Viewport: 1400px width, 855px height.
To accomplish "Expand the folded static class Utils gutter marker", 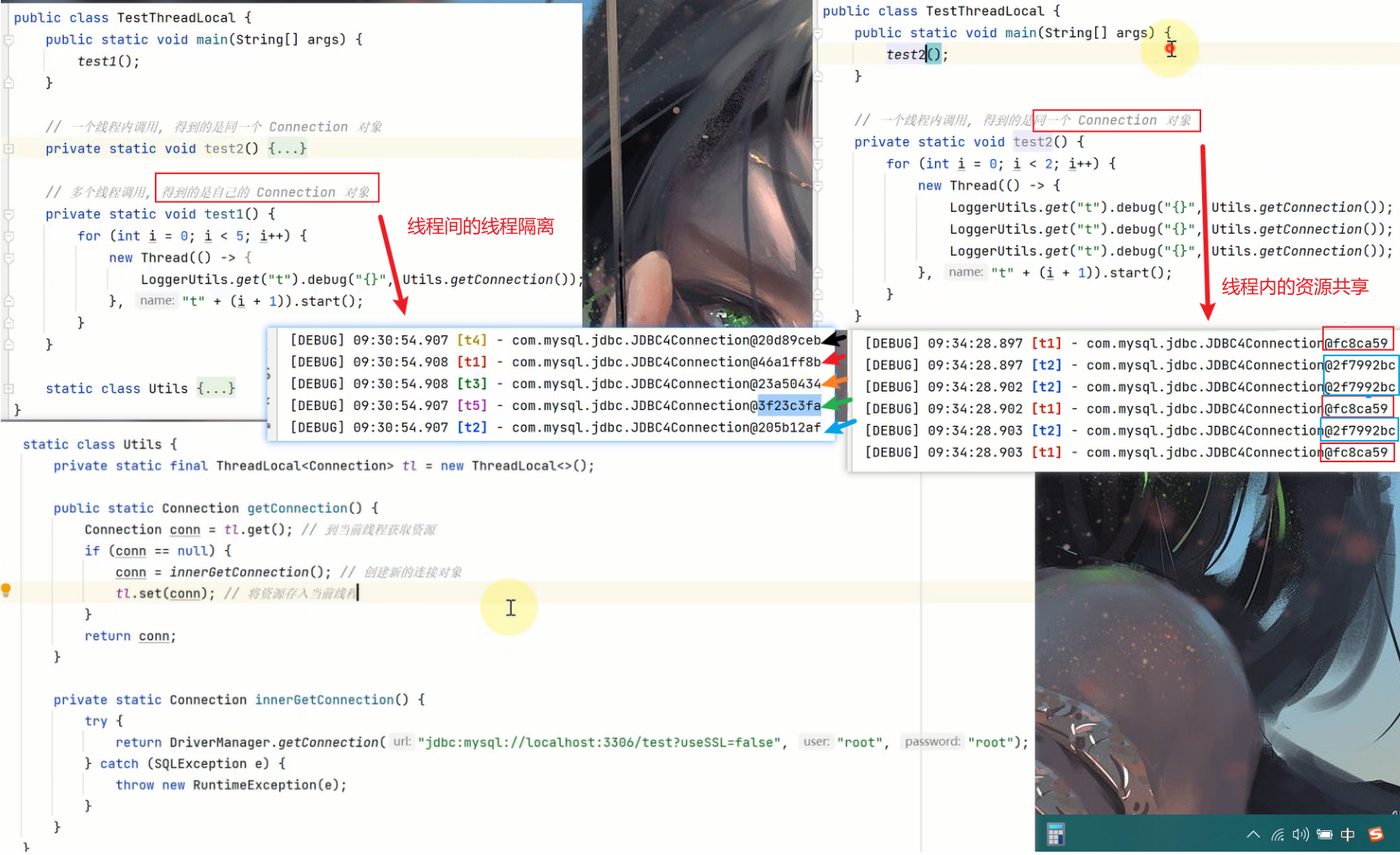I will [8, 389].
